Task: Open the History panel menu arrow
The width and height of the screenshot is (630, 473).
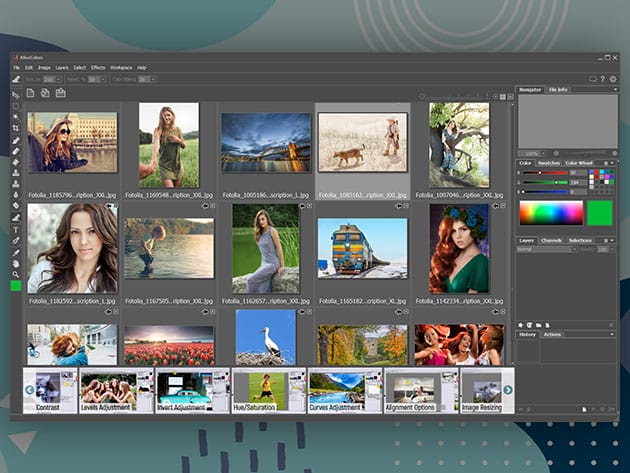Action: pos(614,334)
